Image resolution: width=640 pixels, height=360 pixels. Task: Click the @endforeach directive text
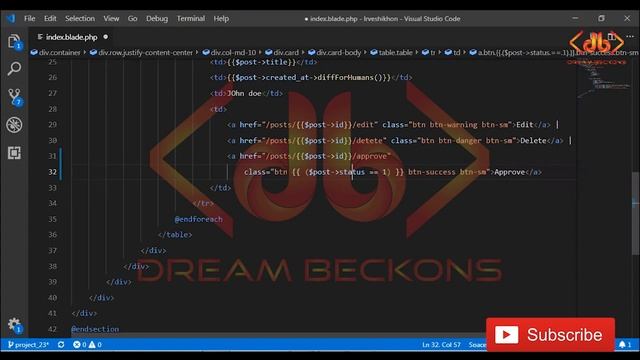(198, 219)
